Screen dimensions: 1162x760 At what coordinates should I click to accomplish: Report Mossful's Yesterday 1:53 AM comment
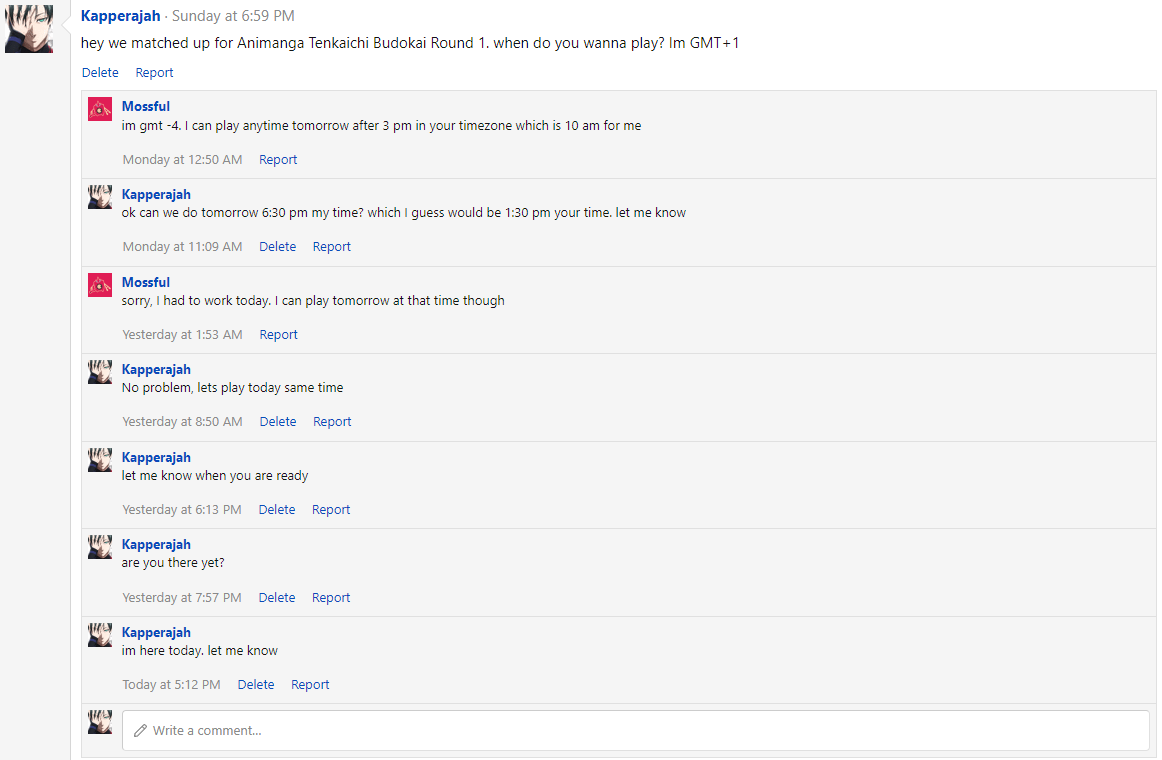(278, 334)
